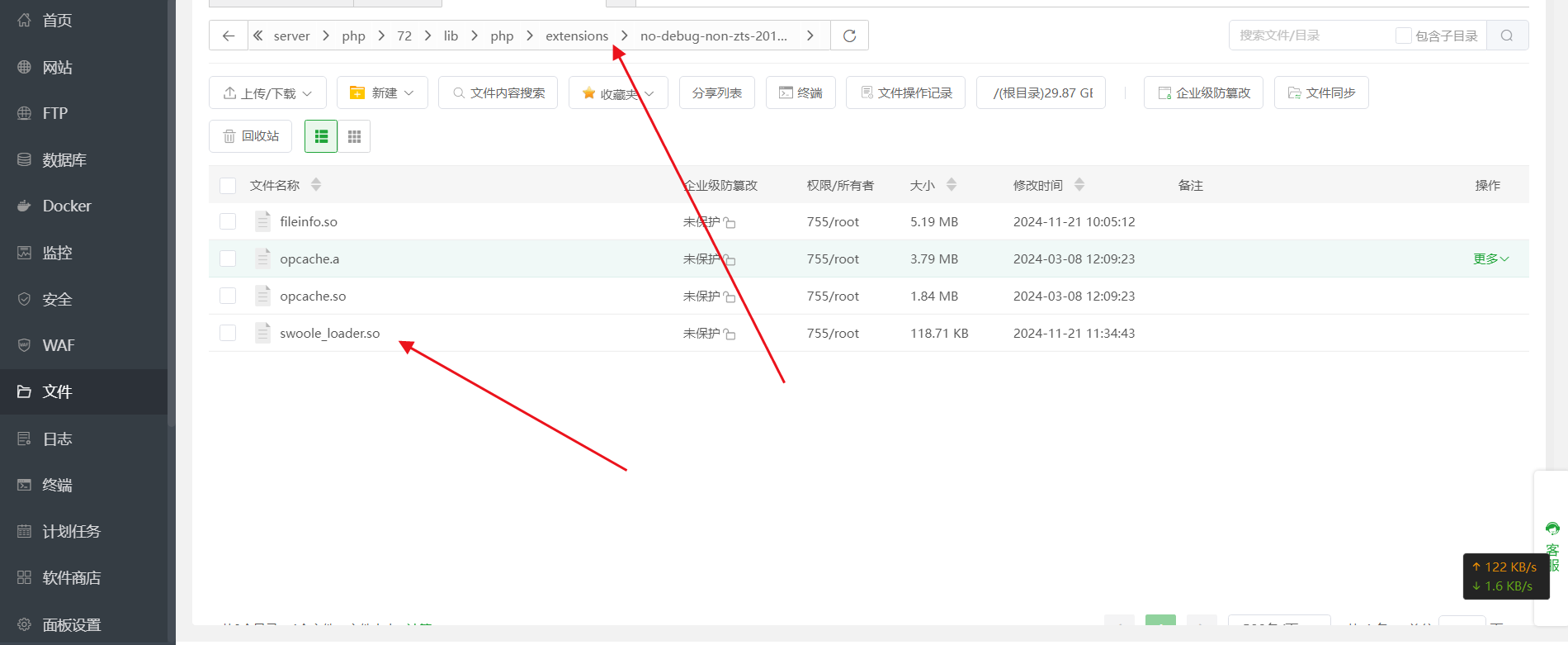This screenshot has width=1568, height=645.
Task: Switch to list view layout
Action: coord(321,136)
